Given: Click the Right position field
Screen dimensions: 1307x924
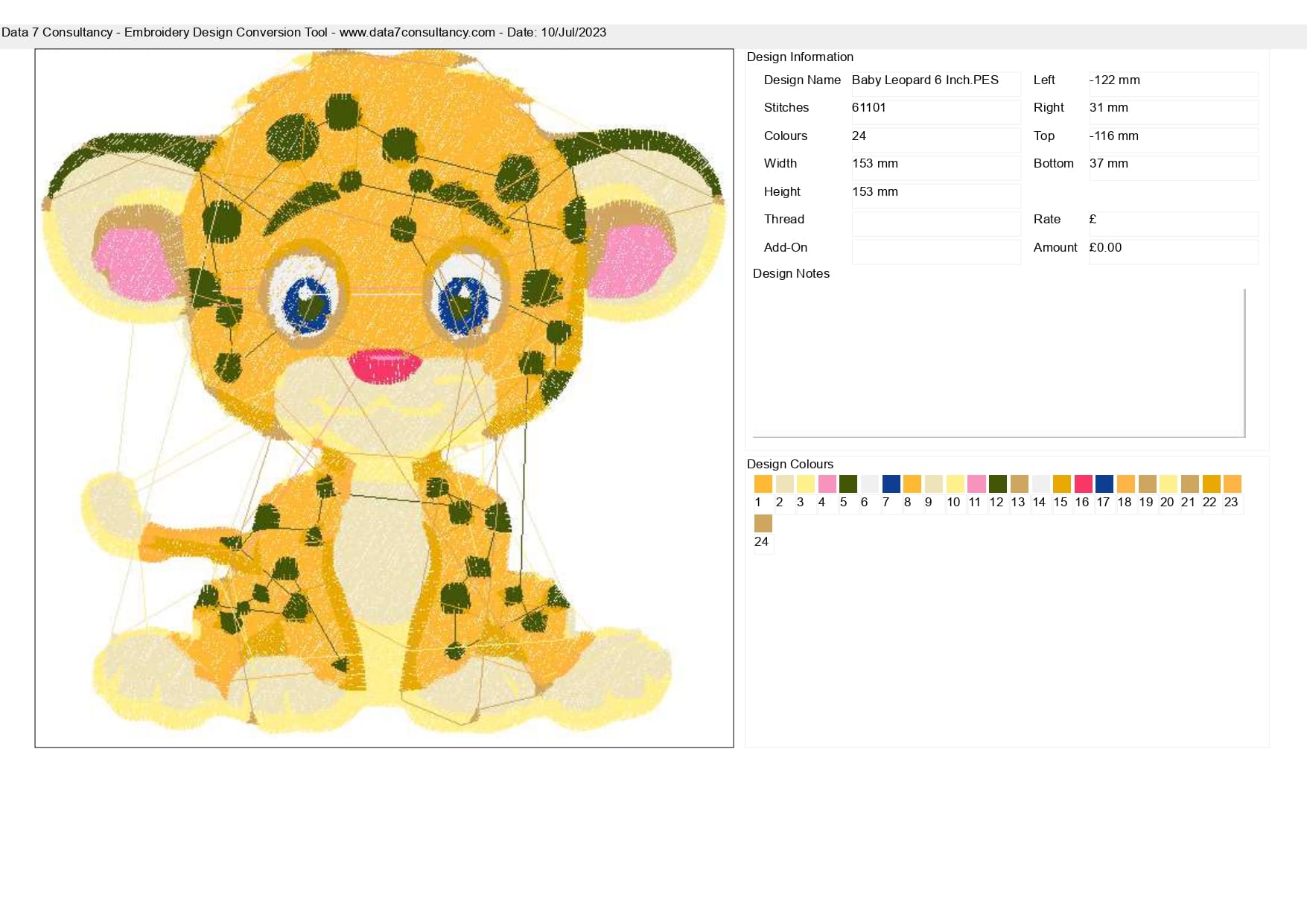Looking at the screenshot, I should point(1174,112).
